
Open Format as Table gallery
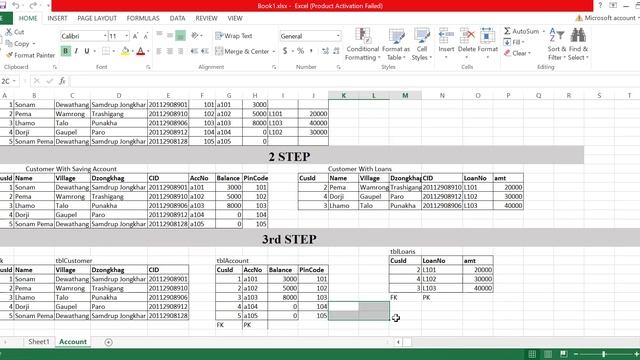pos(396,44)
